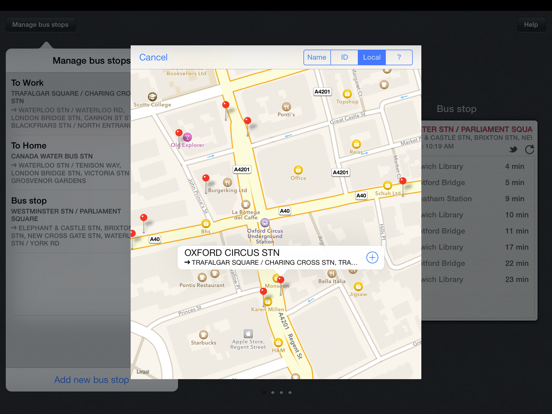
Task: Tap the Scotts College icon
Action: tap(152, 96)
